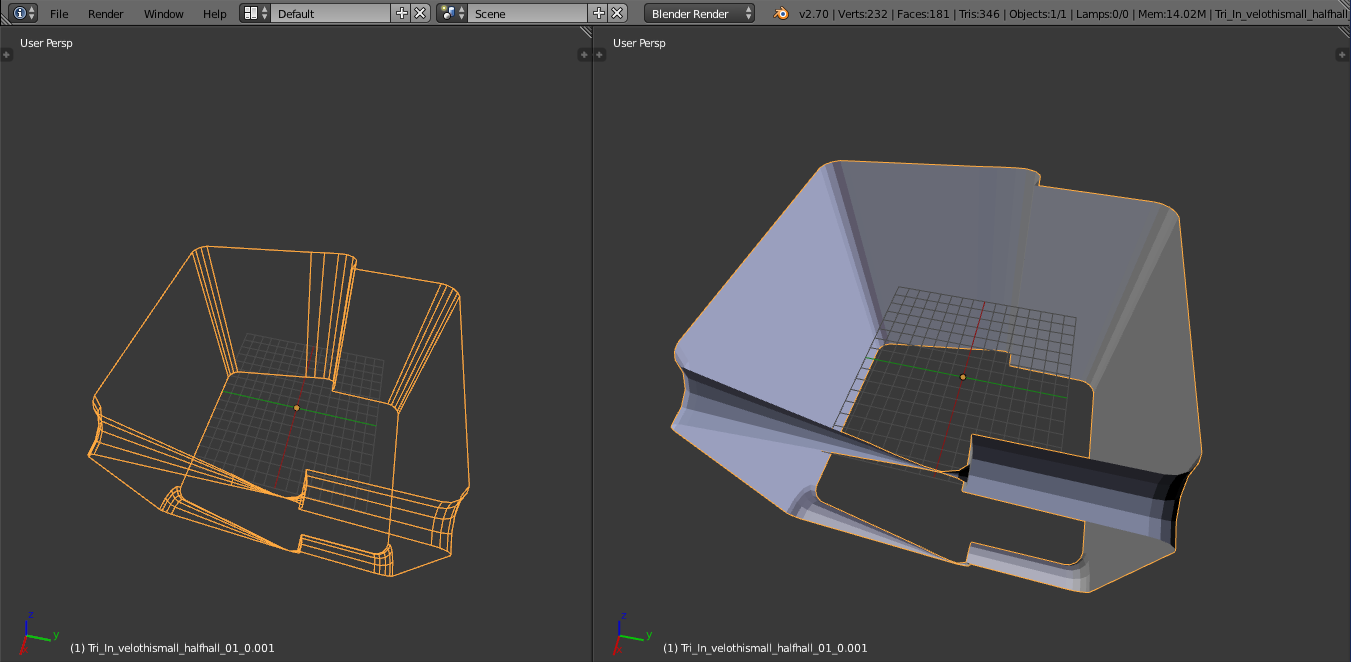The width and height of the screenshot is (1351, 662).
Task: Click the Default screen layout name field
Action: (x=330, y=13)
